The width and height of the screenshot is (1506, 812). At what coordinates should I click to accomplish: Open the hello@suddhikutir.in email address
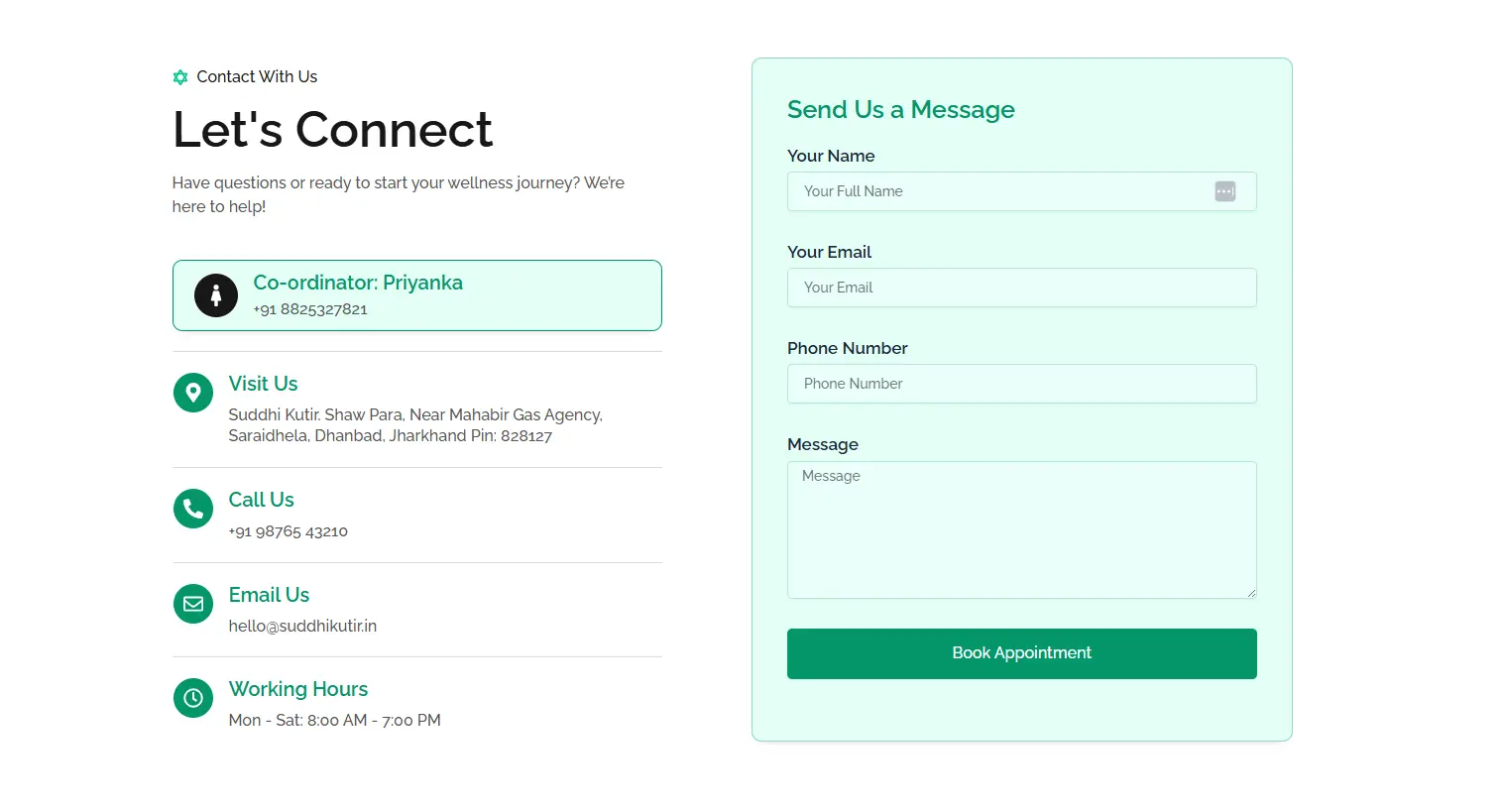coord(302,627)
